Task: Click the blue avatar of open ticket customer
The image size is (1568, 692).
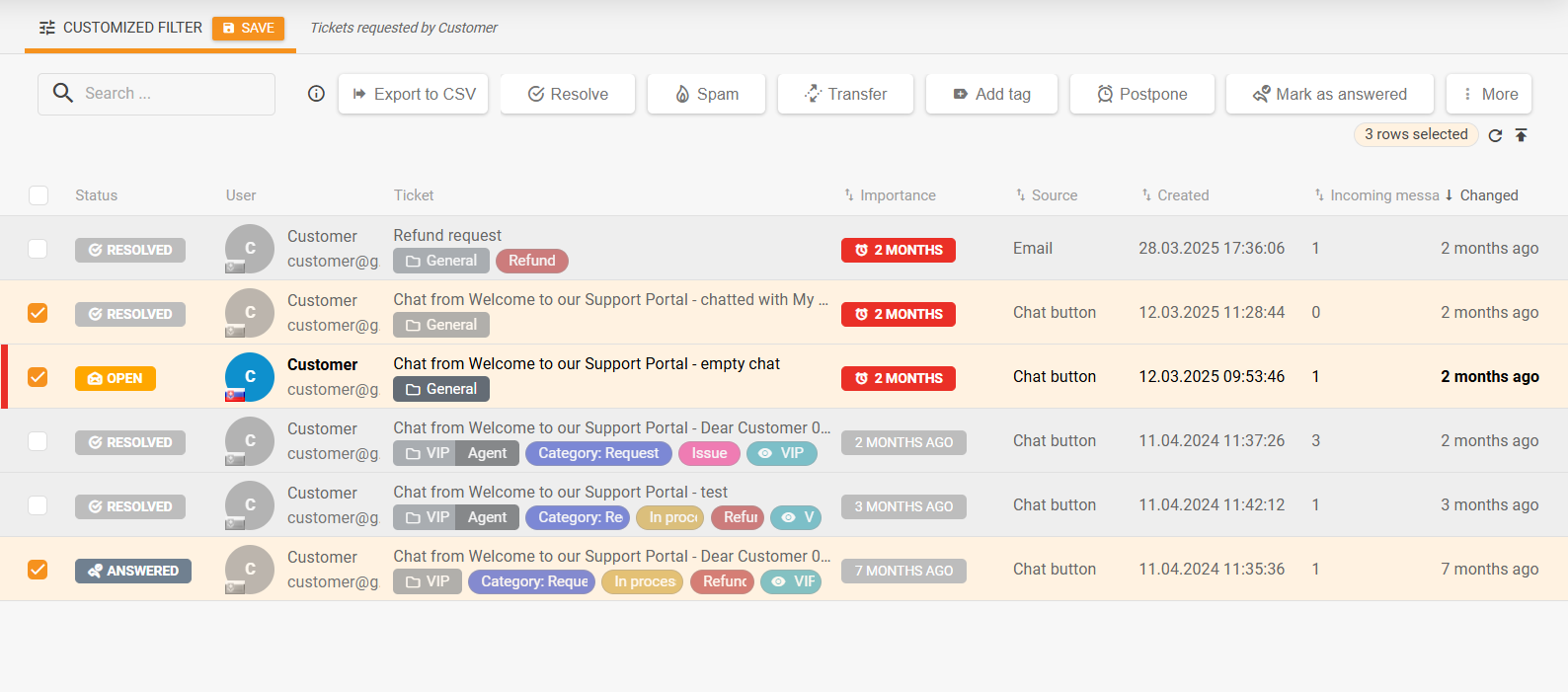Action: 250,376
